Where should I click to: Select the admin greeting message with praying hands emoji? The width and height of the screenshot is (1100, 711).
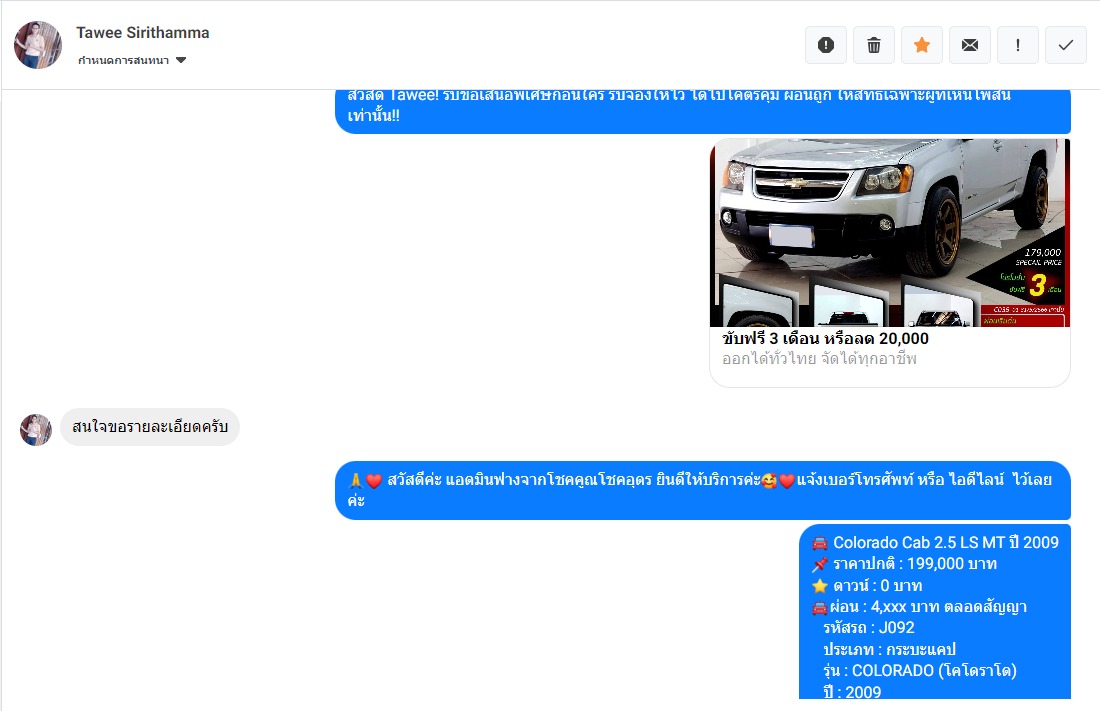[x=703, y=490]
